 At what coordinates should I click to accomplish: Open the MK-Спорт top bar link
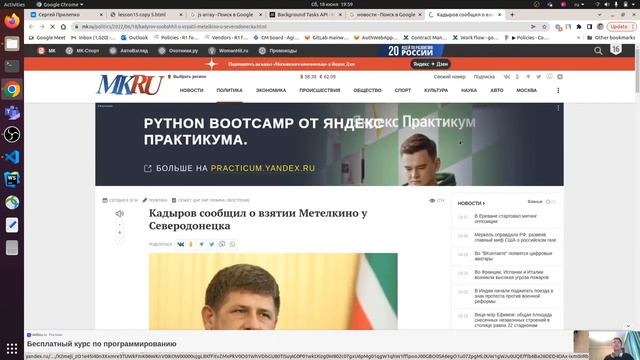tap(82, 51)
